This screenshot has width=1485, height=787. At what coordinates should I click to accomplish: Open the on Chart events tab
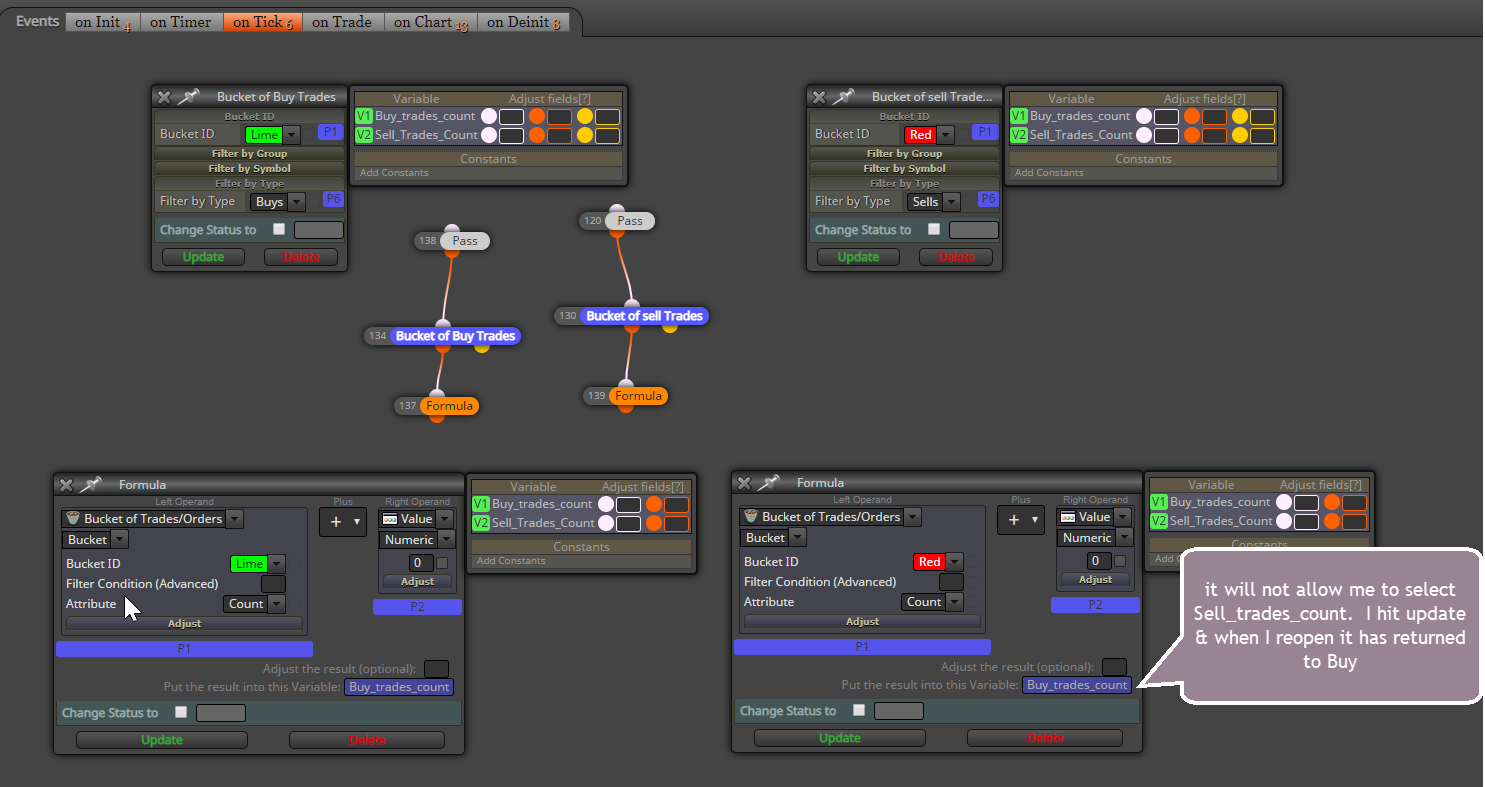click(x=431, y=22)
